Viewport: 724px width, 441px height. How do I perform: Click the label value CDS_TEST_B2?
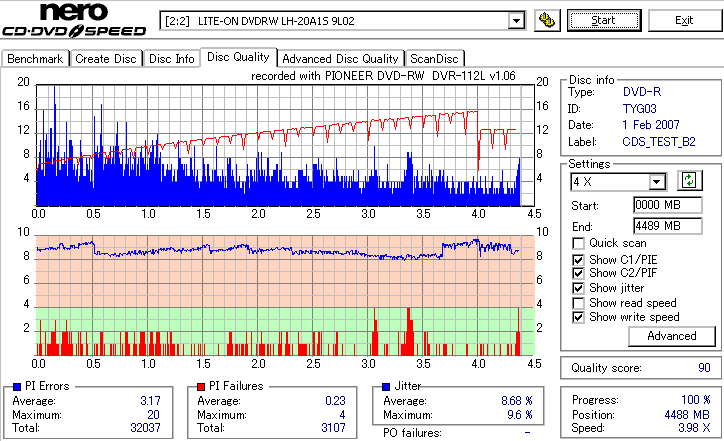[659, 142]
